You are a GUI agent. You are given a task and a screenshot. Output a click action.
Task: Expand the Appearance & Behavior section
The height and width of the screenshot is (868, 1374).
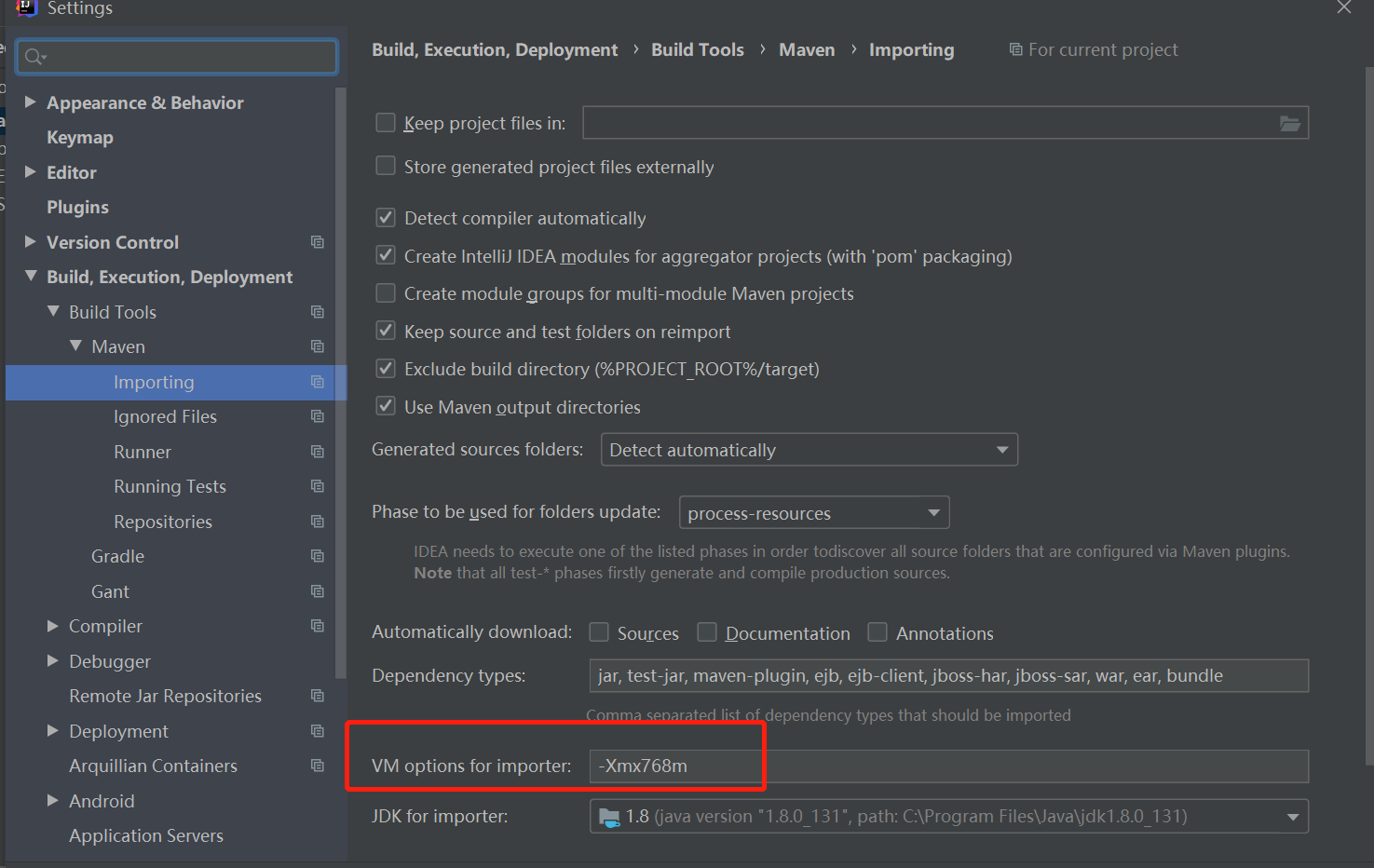tap(31, 102)
